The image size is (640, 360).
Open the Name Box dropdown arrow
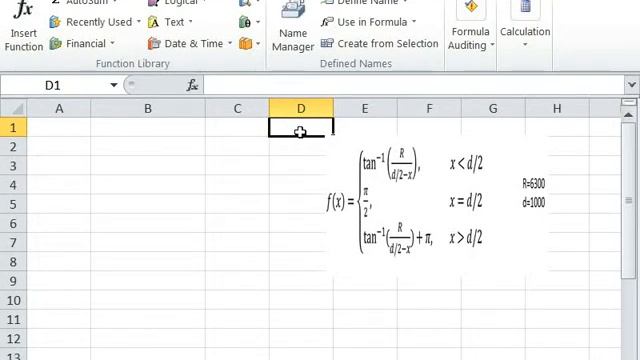(x=113, y=85)
